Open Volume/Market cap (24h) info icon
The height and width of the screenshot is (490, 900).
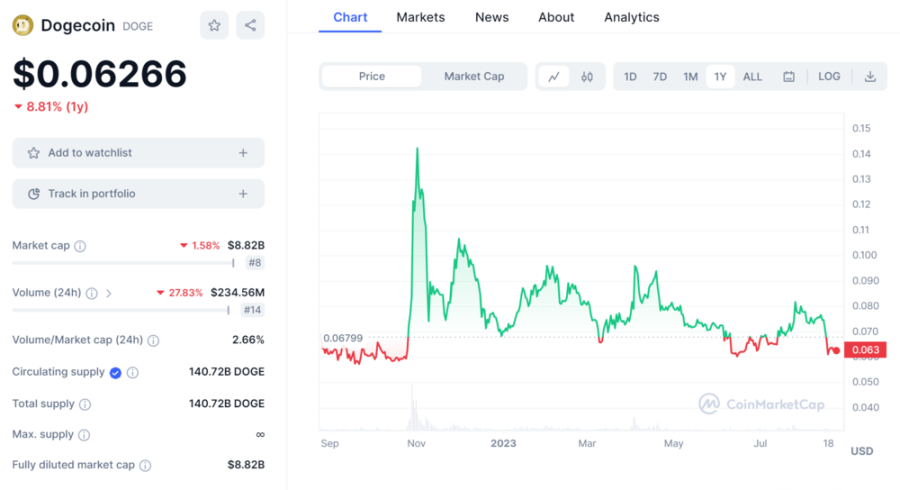tap(153, 341)
